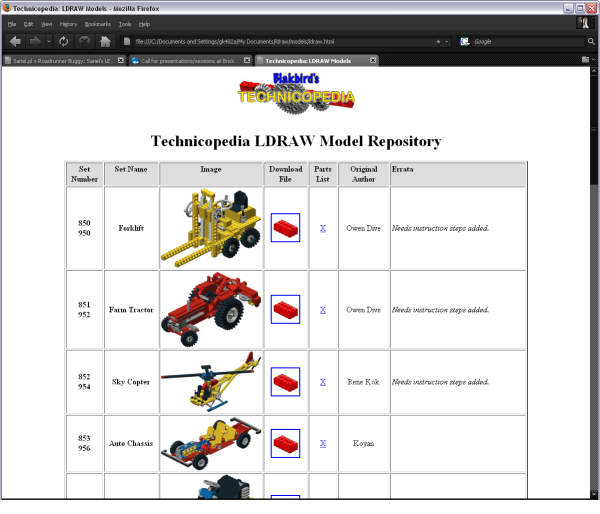Open the Auto Chassis parts list X link
This screenshot has width=600, height=514.
click(323, 443)
